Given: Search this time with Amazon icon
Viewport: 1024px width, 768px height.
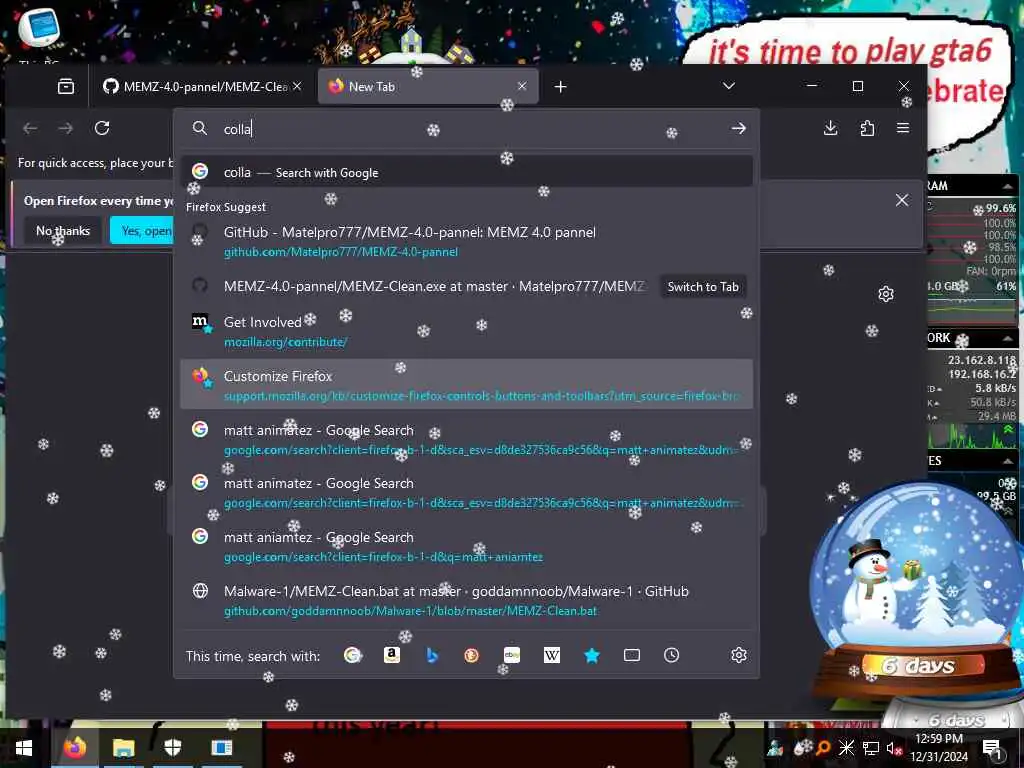Looking at the screenshot, I should tap(392, 655).
